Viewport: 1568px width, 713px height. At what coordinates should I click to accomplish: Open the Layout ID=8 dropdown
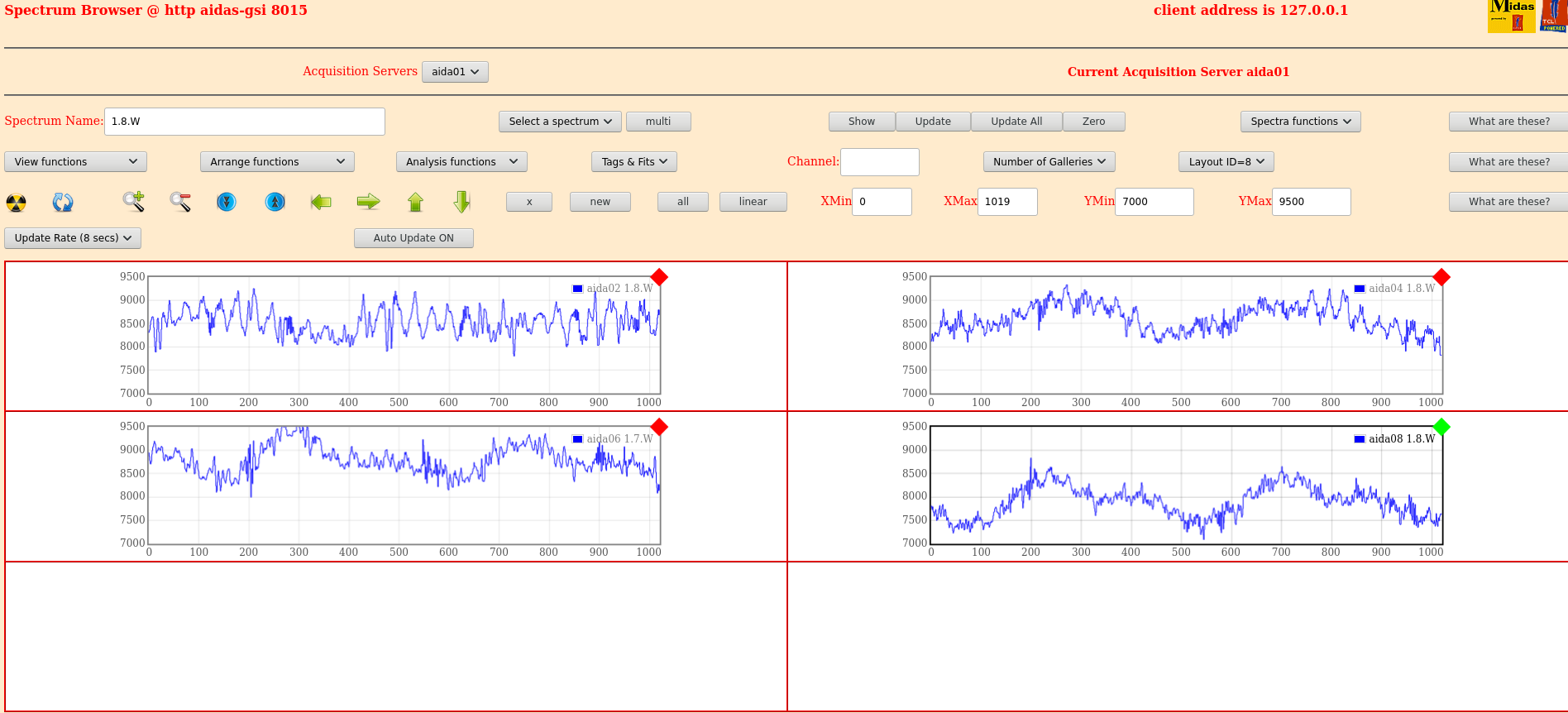1226,162
